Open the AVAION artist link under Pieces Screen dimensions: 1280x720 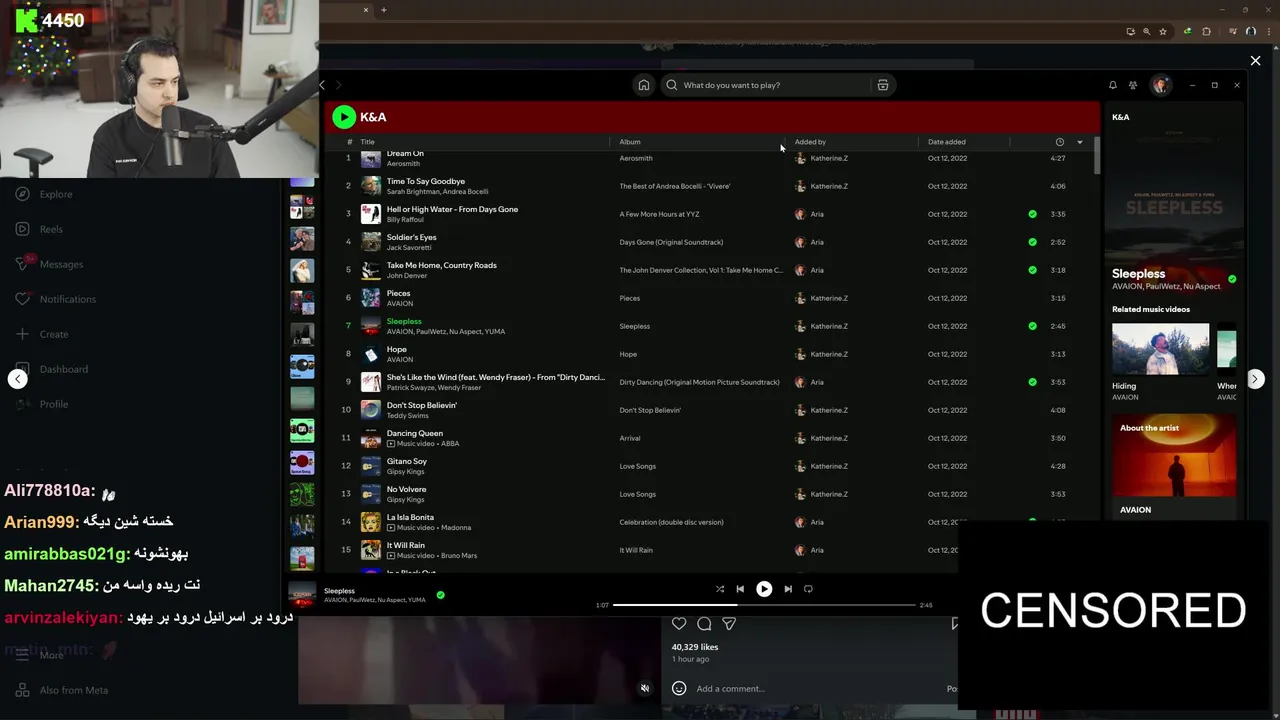click(x=400, y=303)
